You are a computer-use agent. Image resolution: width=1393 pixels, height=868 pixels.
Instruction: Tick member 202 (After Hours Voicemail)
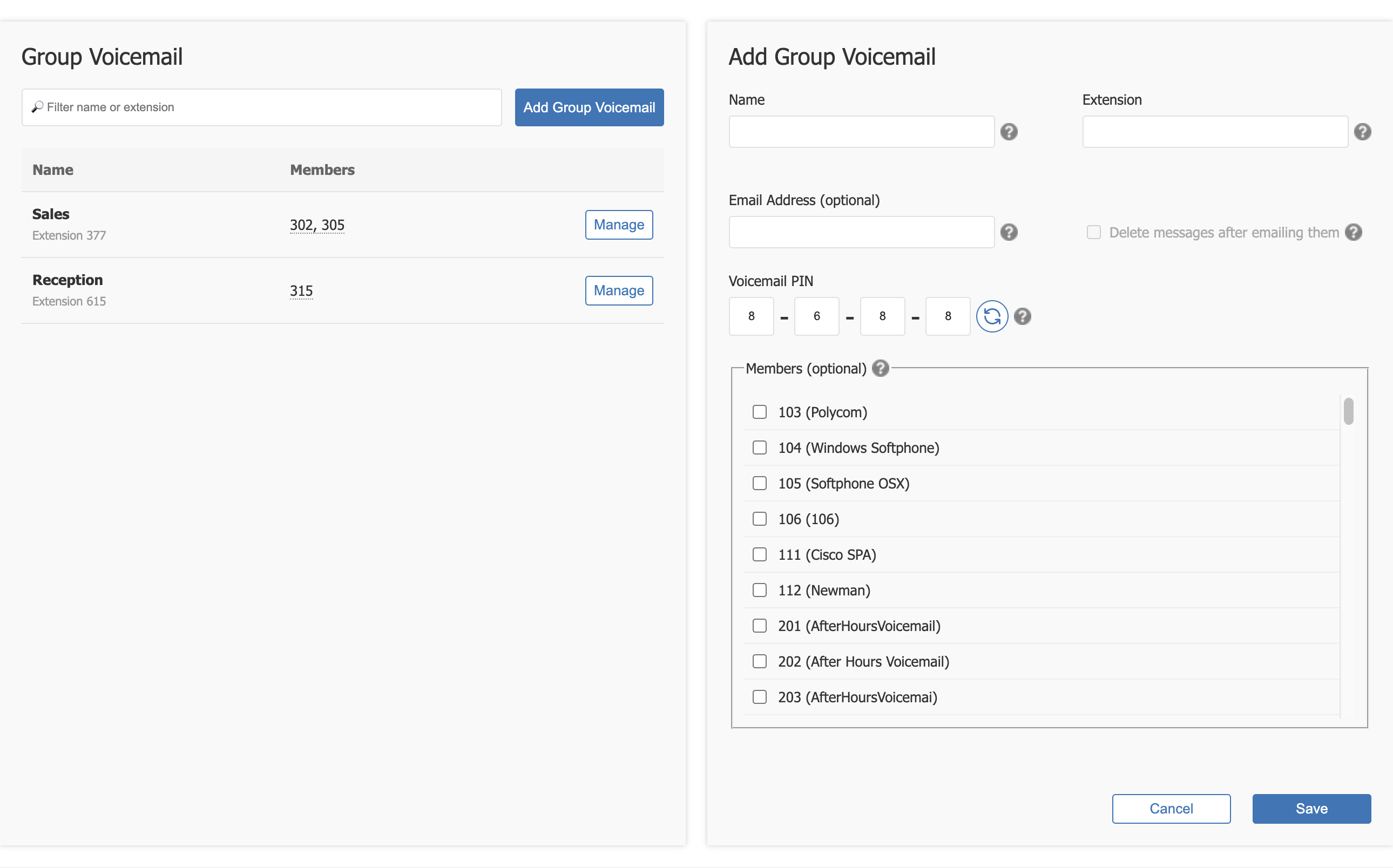pos(760,661)
